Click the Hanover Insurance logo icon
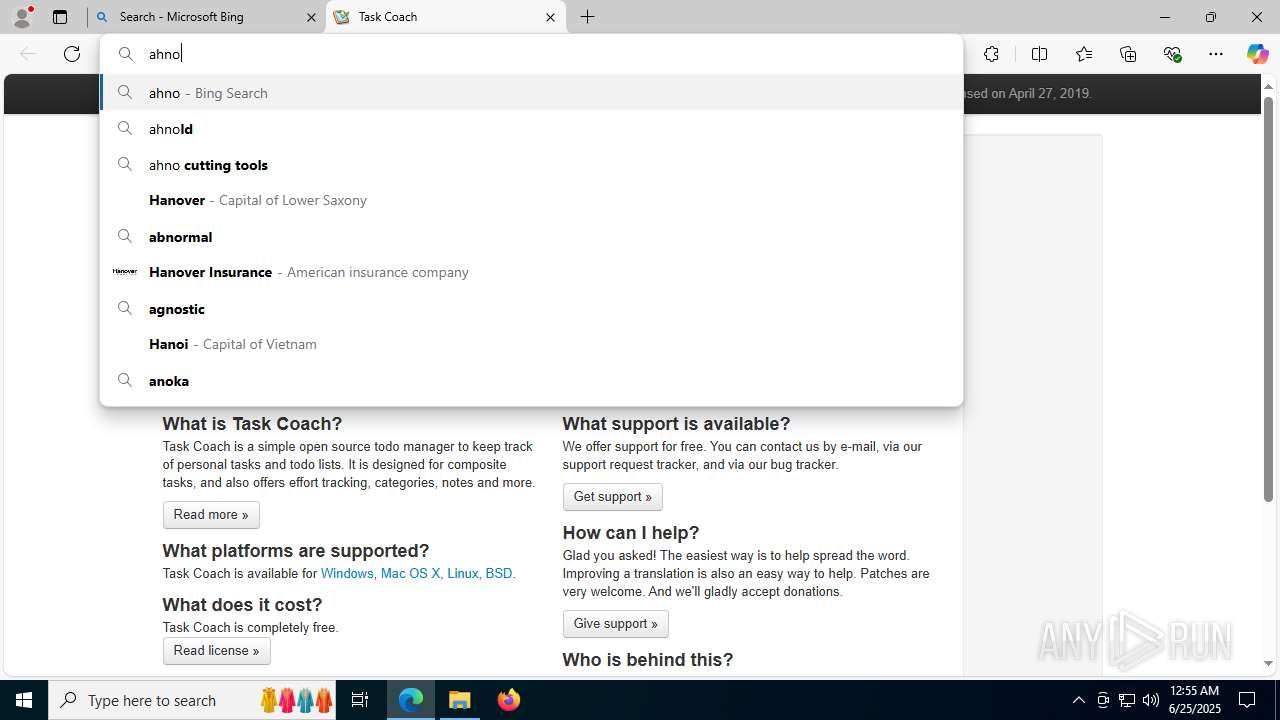This screenshot has width=1280, height=720. (125, 272)
